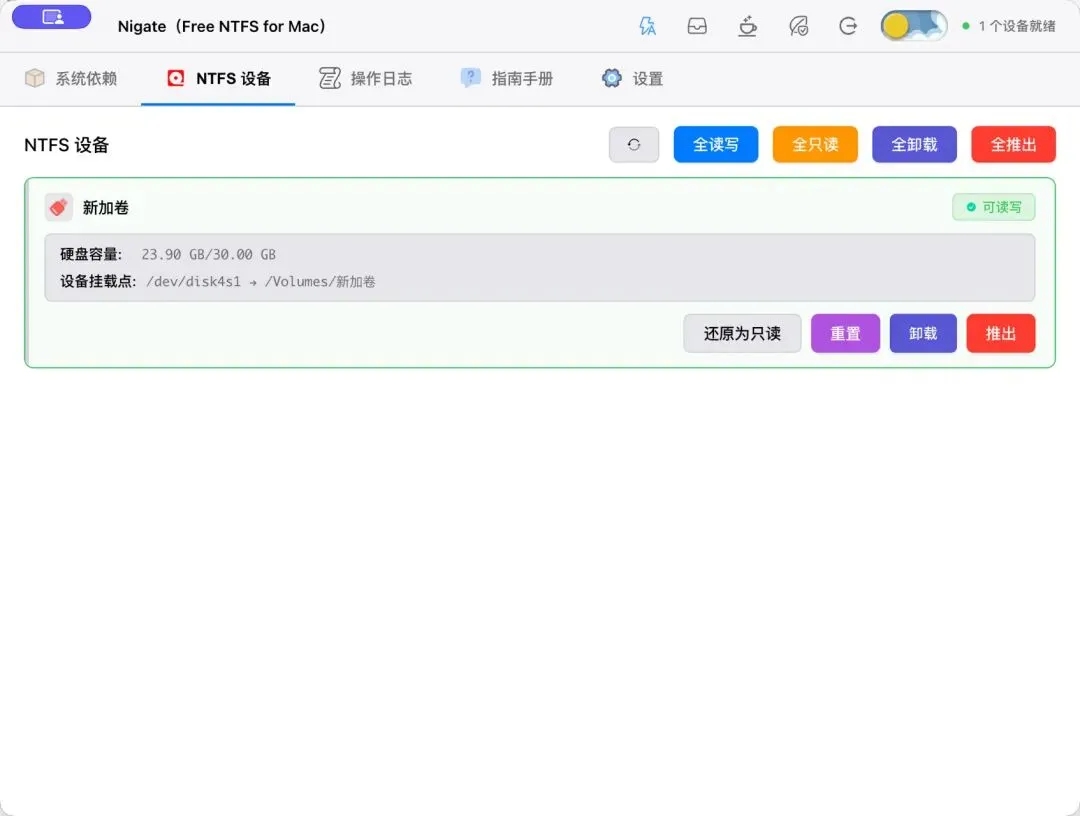Click the capacity value 23.90 GB/30.00 GB
This screenshot has height=816, width=1080.
[209, 255]
